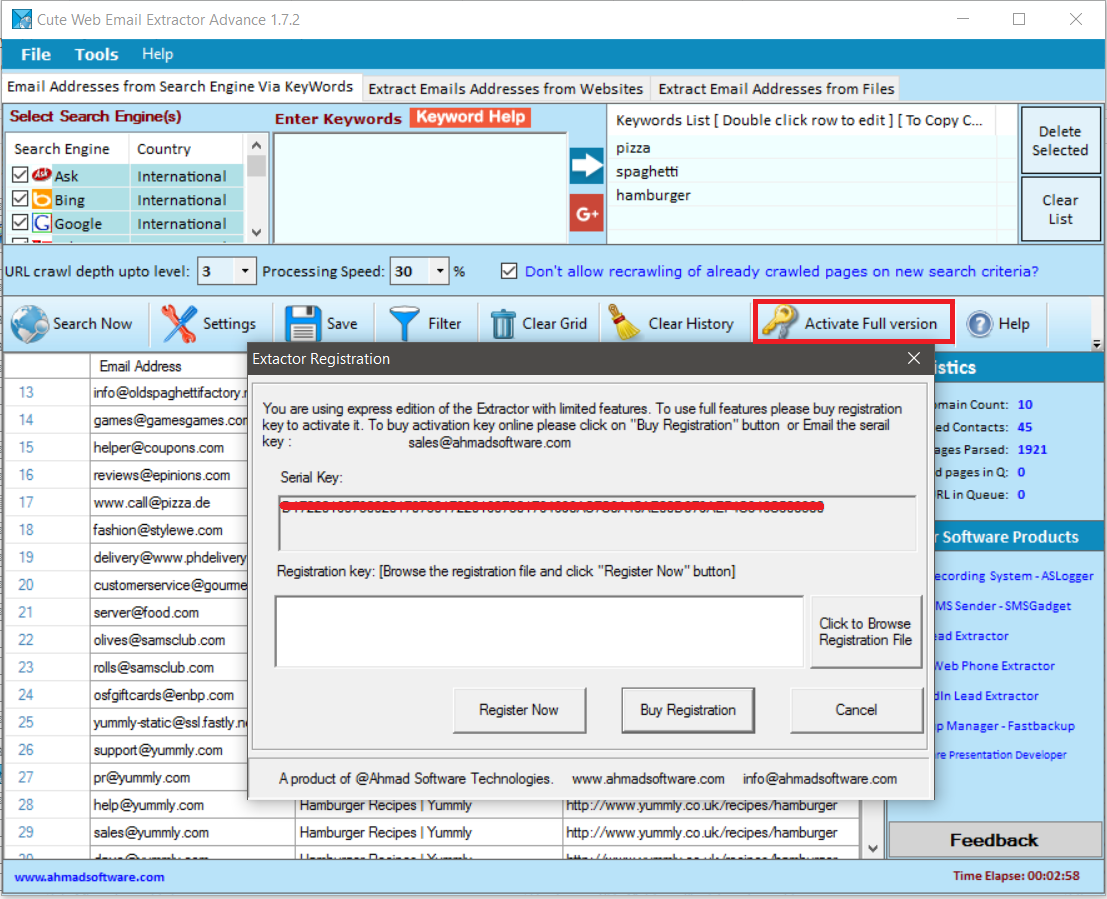
Task: Click the app icon in title bar
Action: pos(22,19)
